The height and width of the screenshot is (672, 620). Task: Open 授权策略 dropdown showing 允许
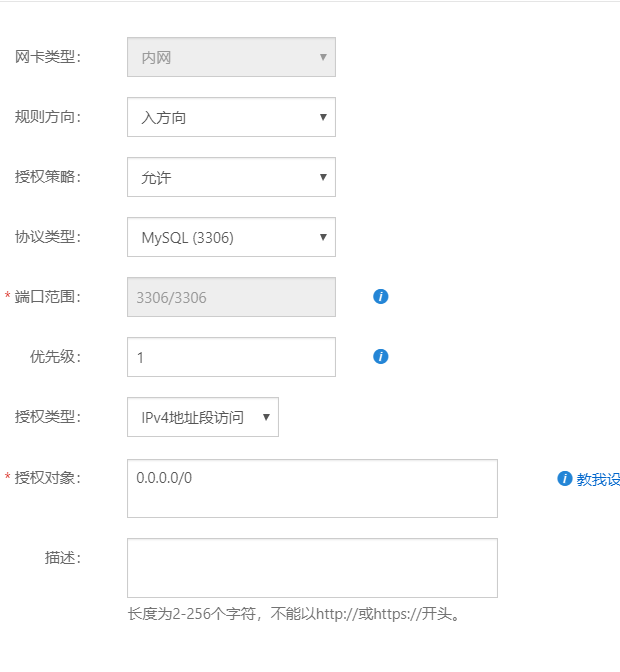231,177
